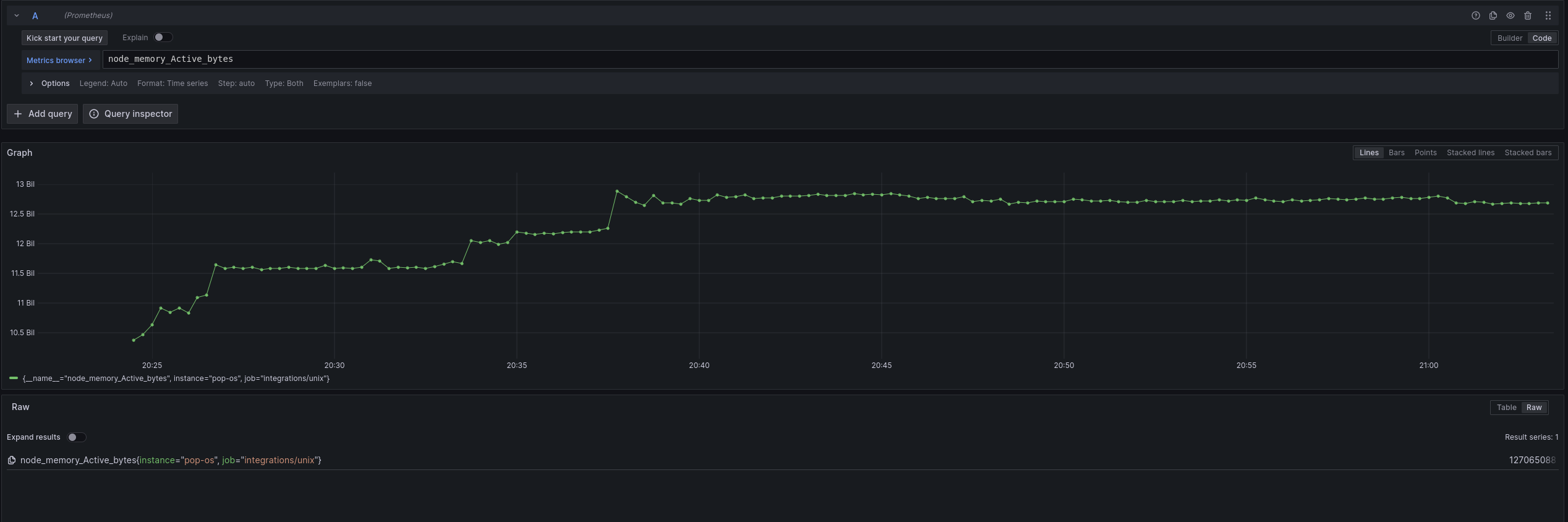Switch results view to Table
The width and height of the screenshot is (1568, 522).
(1506, 408)
